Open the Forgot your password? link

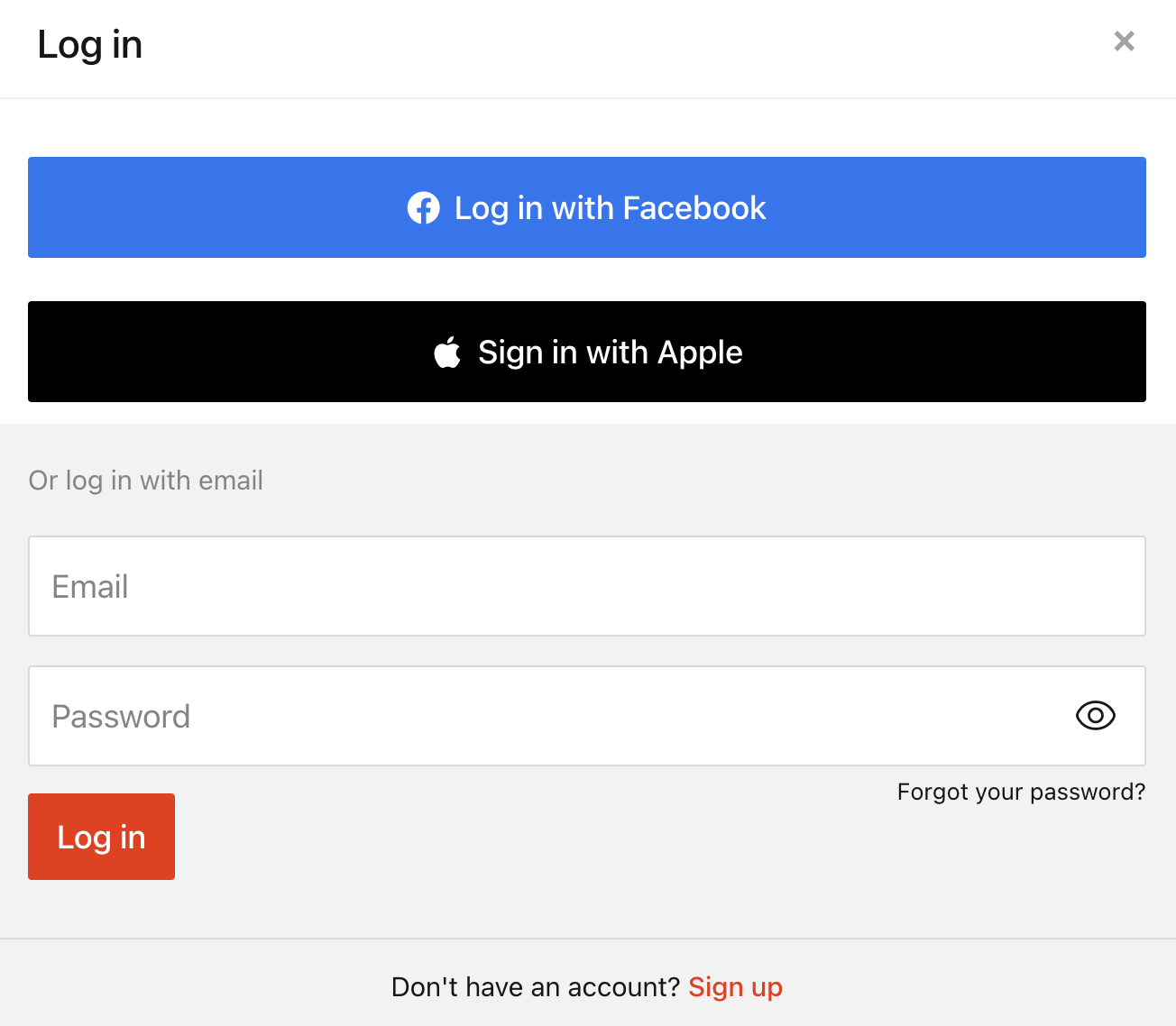(1021, 792)
